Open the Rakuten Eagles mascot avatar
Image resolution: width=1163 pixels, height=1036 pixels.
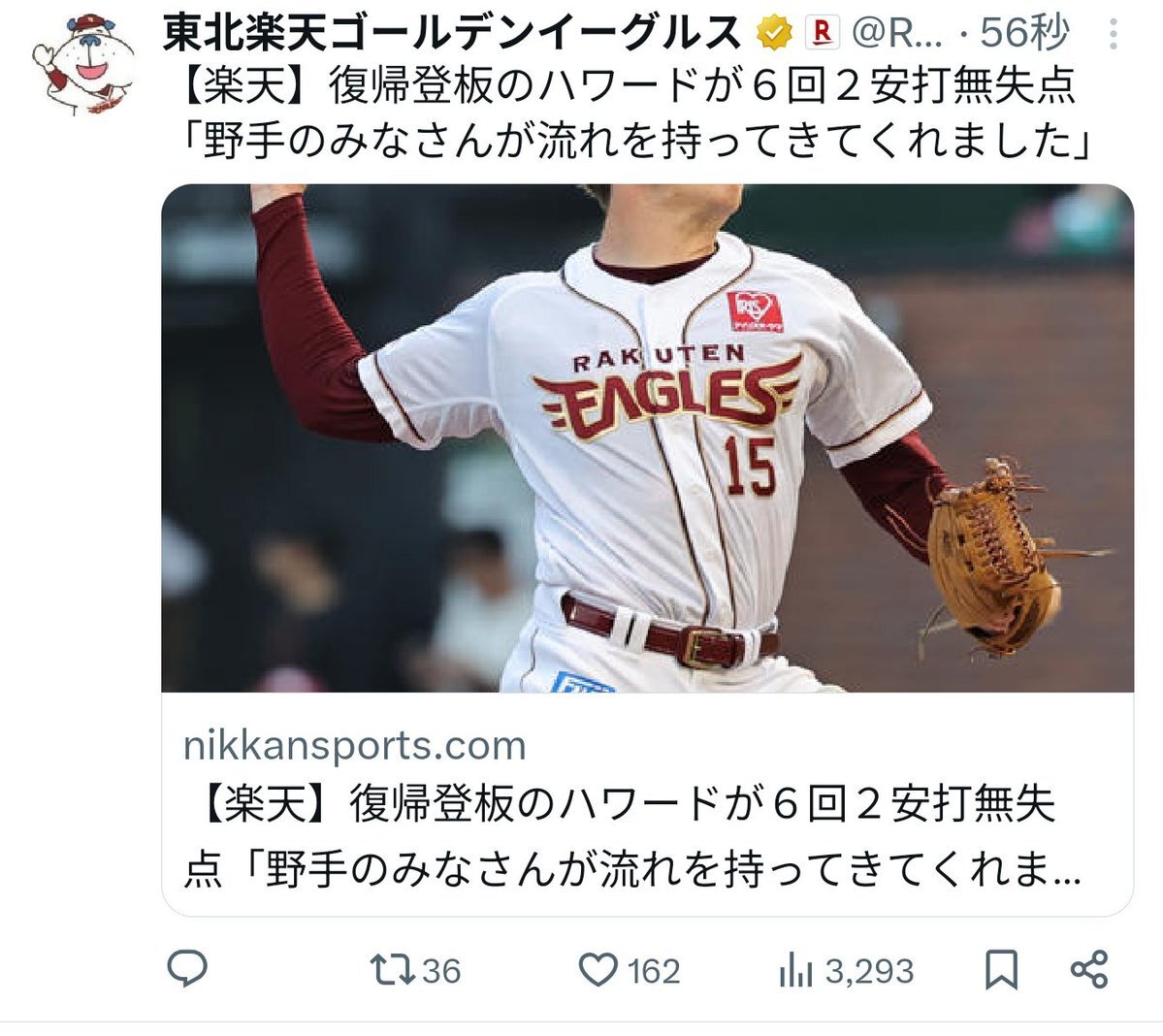coord(83,65)
